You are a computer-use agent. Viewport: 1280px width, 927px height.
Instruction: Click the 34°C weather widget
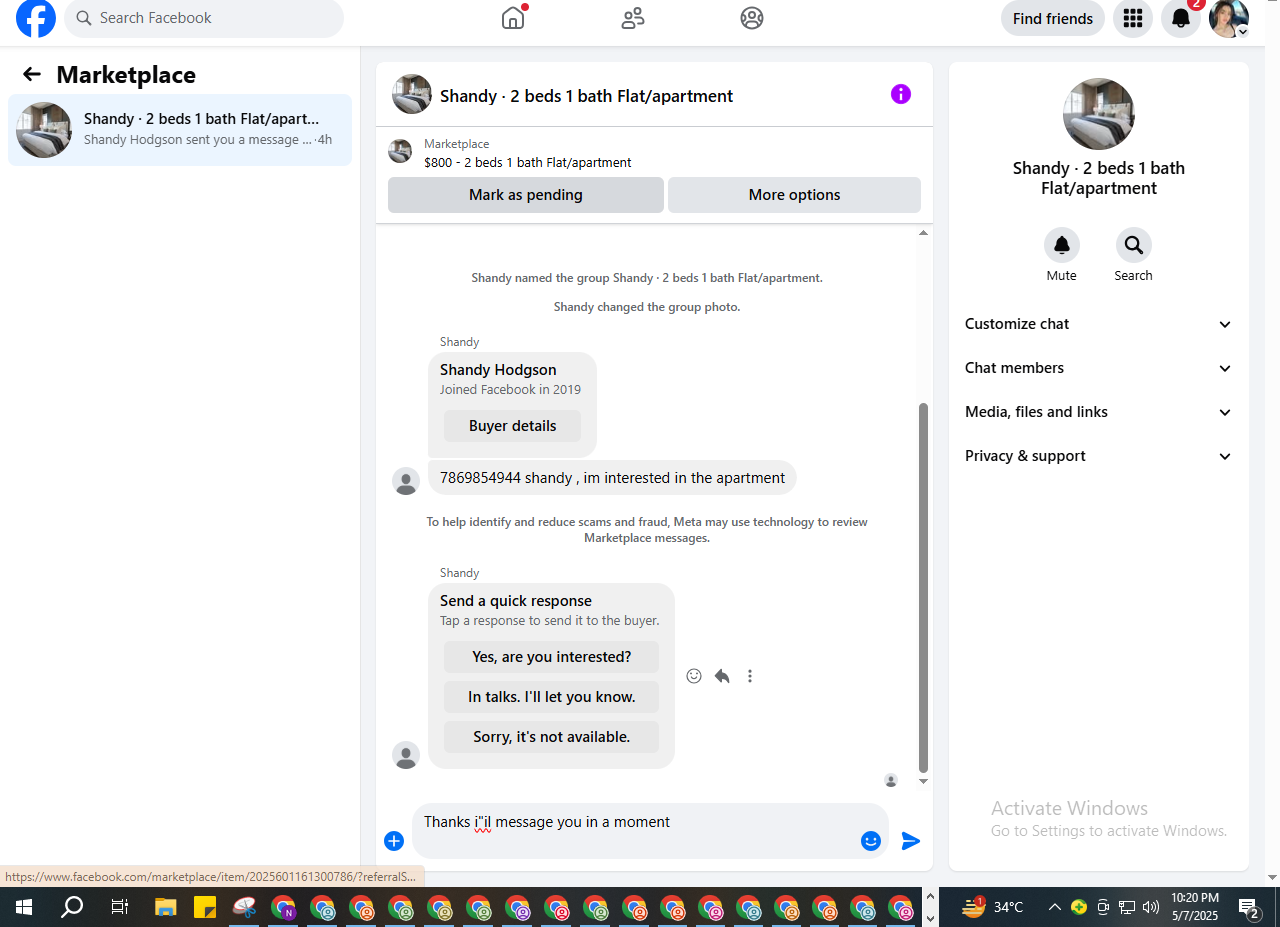[x=993, y=907]
